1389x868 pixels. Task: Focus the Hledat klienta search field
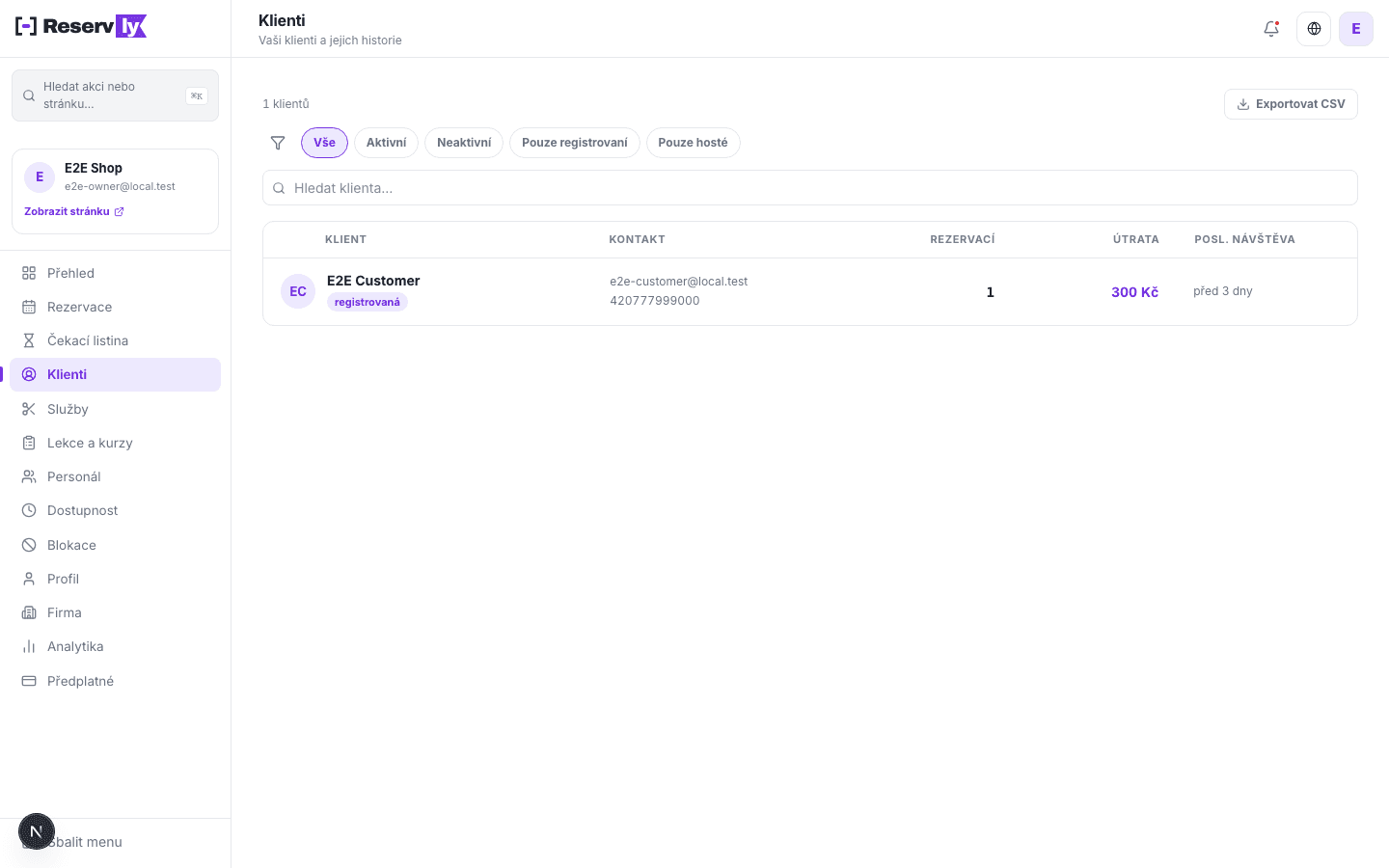pos(810,188)
